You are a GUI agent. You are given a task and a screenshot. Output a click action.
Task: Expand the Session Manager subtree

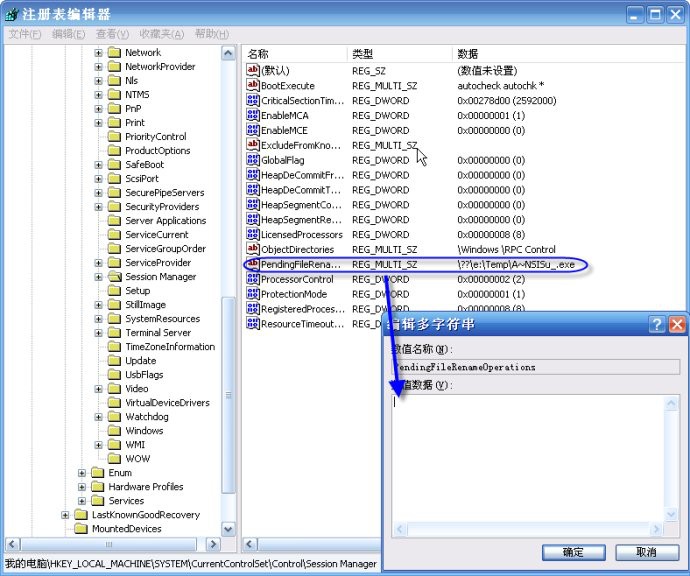coord(99,277)
